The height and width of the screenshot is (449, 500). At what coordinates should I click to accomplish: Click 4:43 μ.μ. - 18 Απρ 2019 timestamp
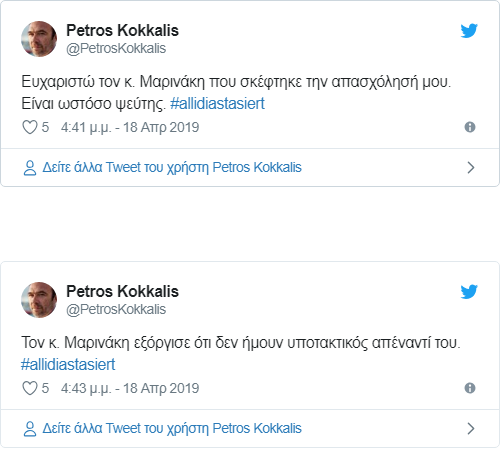[x=130, y=388]
